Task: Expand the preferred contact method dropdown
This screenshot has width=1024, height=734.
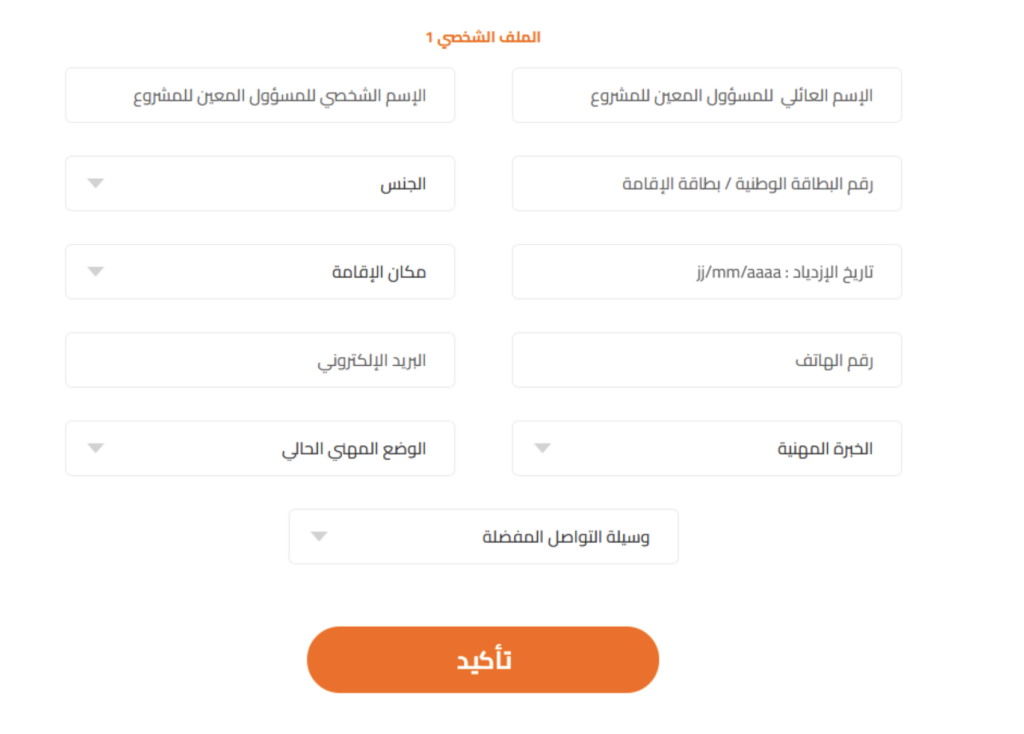Action: click(x=483, y=536)
